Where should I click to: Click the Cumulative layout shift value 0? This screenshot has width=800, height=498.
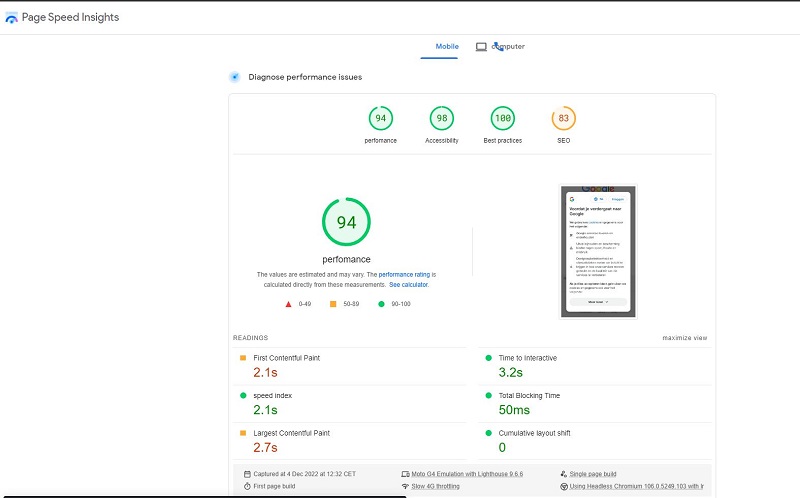point(502,447)
